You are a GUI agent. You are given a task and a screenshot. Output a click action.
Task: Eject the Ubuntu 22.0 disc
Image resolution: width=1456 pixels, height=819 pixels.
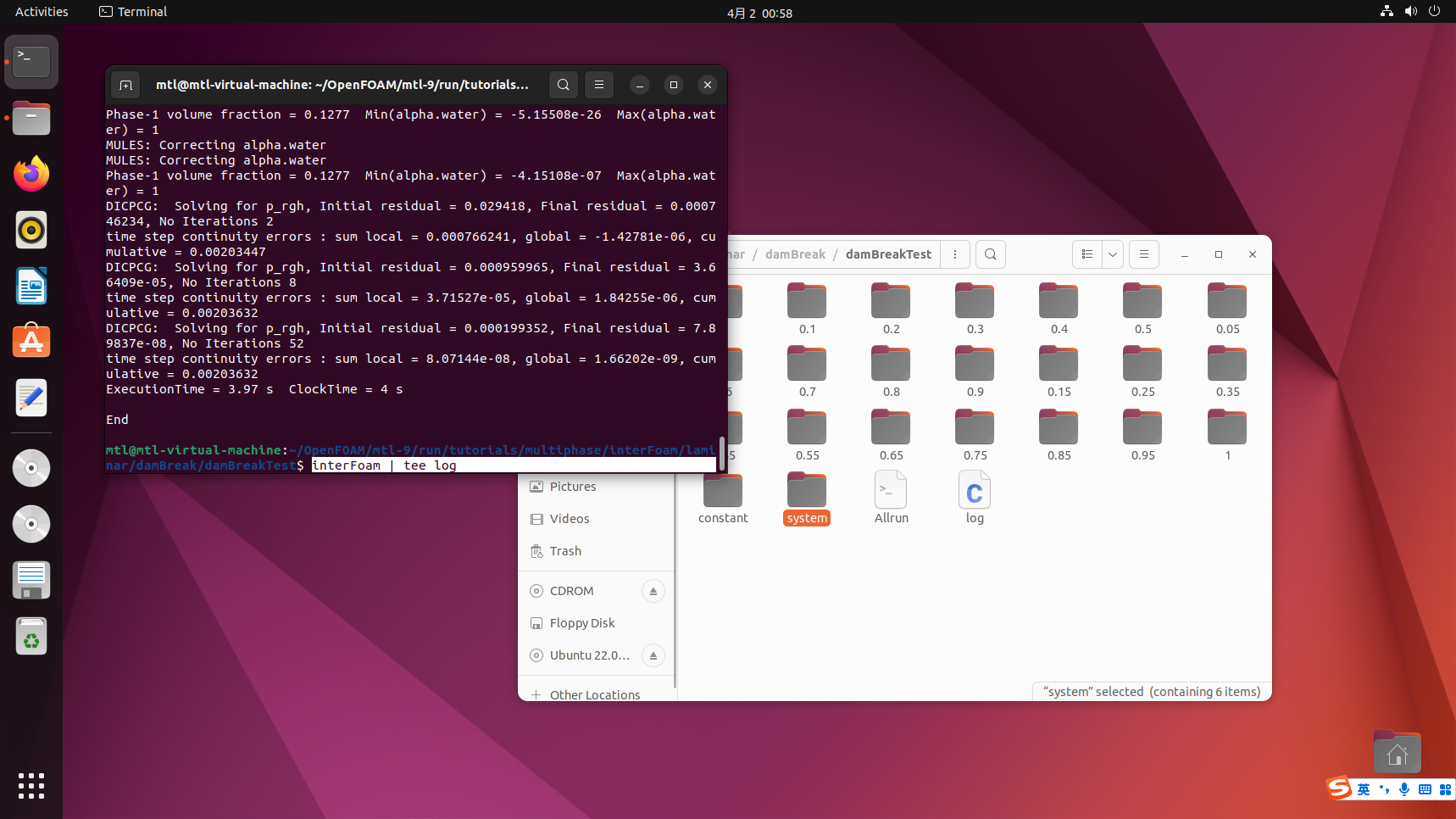pos(653,655)
